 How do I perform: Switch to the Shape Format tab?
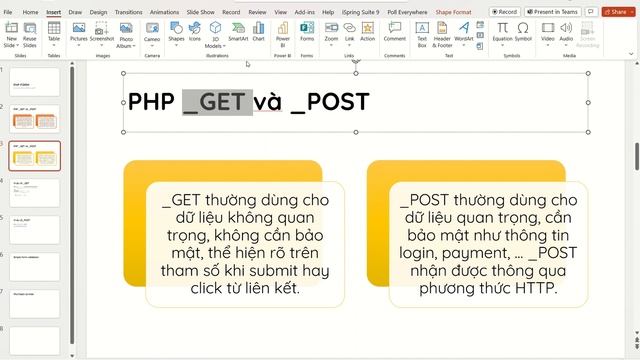[453, 12]
